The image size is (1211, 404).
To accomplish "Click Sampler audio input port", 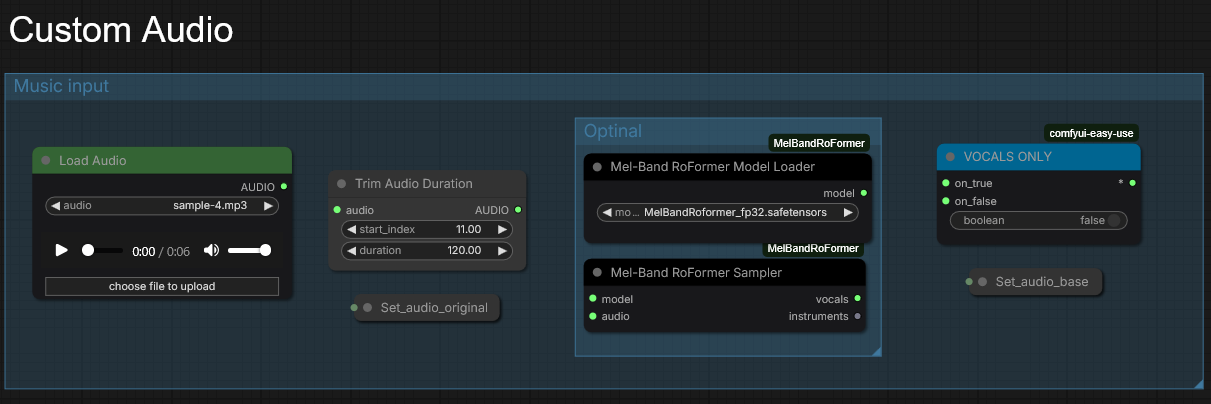I will [x=592, y=316].
